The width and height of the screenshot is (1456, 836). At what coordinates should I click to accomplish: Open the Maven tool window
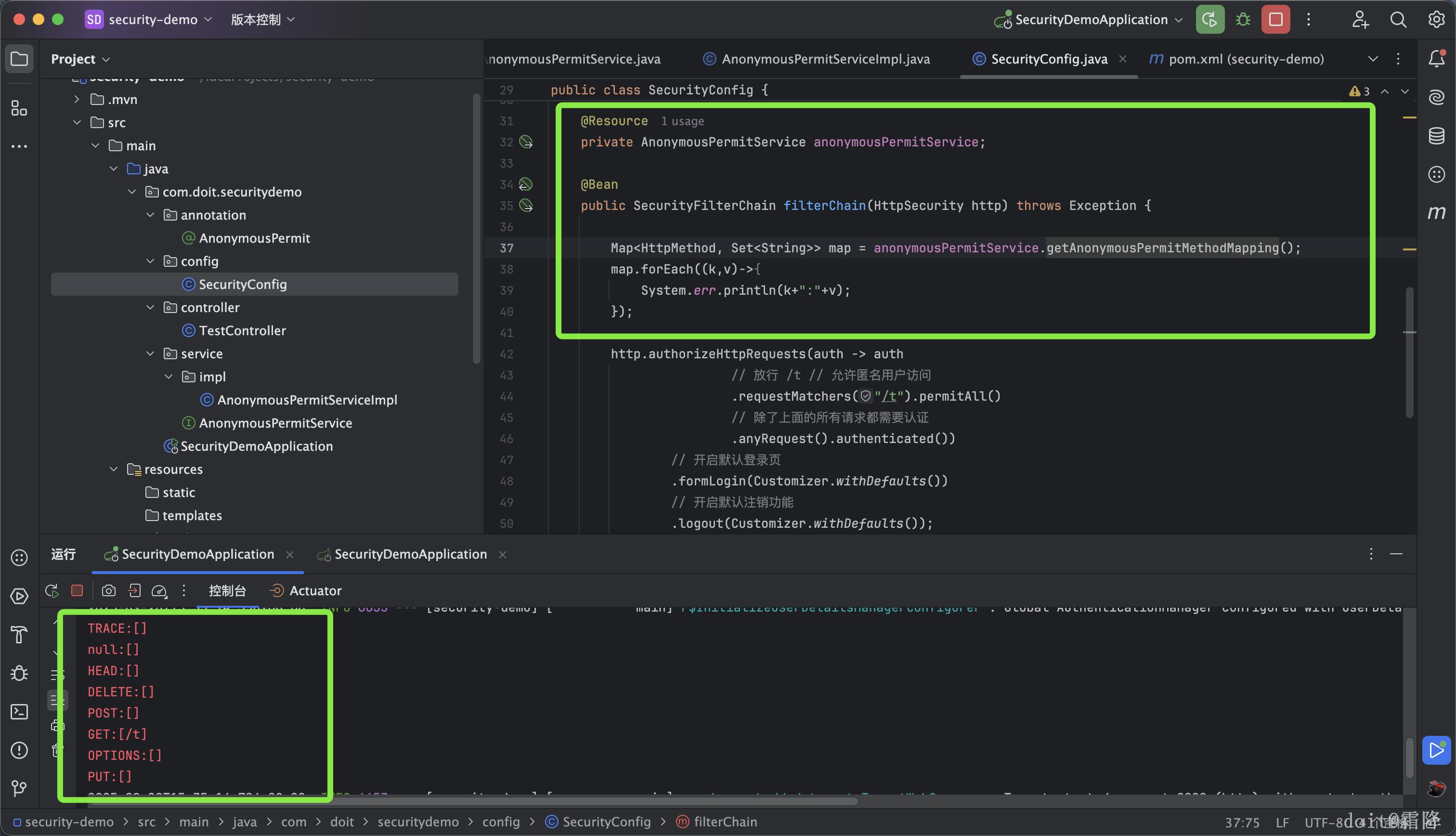(1436, 213)
